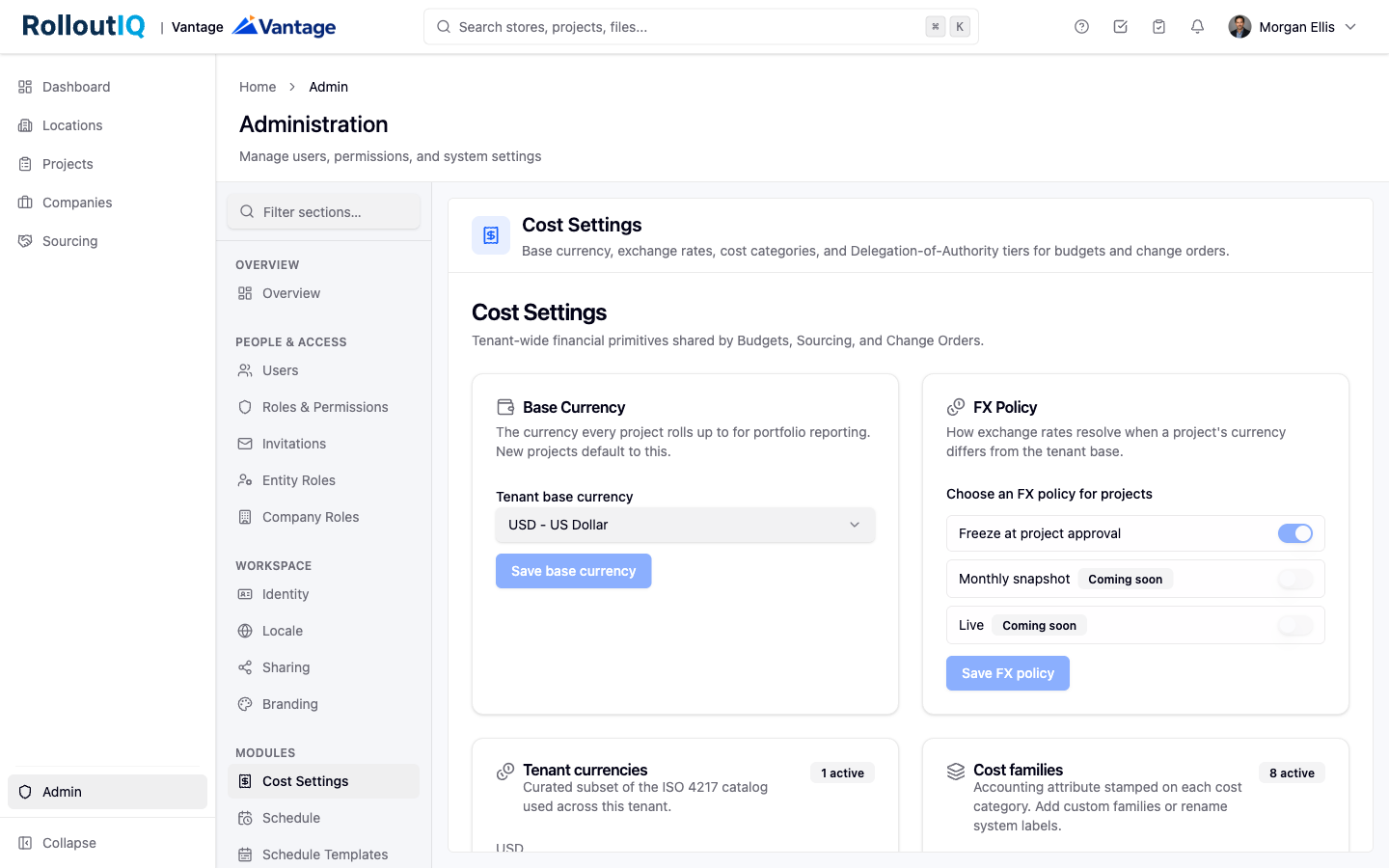Click Morgan Ellis avatar picture
The width and height of the screenshot is (1389, 868).
pos(1239,27)
